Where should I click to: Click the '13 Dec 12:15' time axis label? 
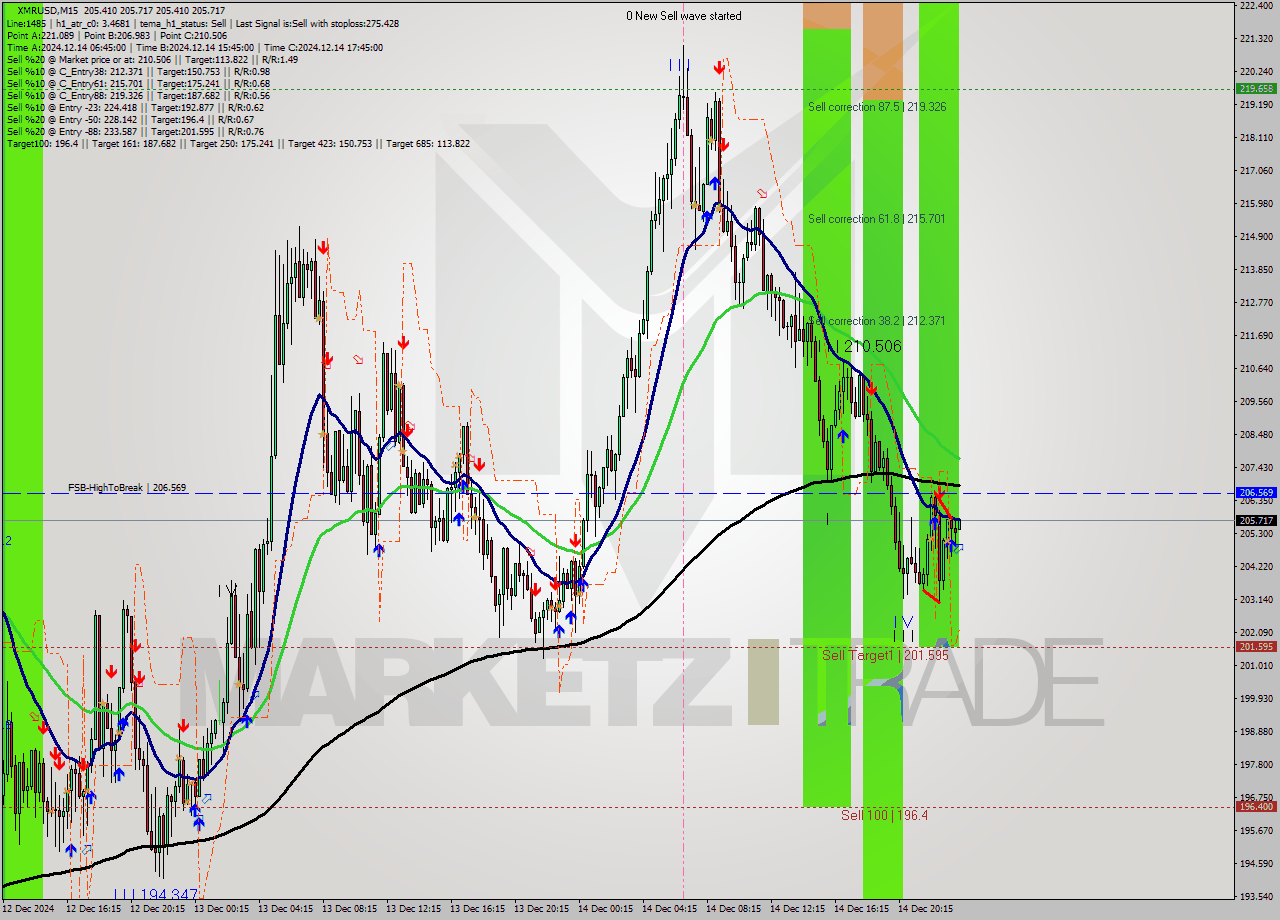(x=414, y=909)
